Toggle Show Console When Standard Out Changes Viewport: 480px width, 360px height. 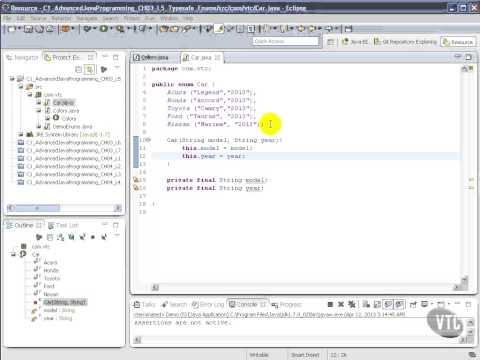pos(388,304)
